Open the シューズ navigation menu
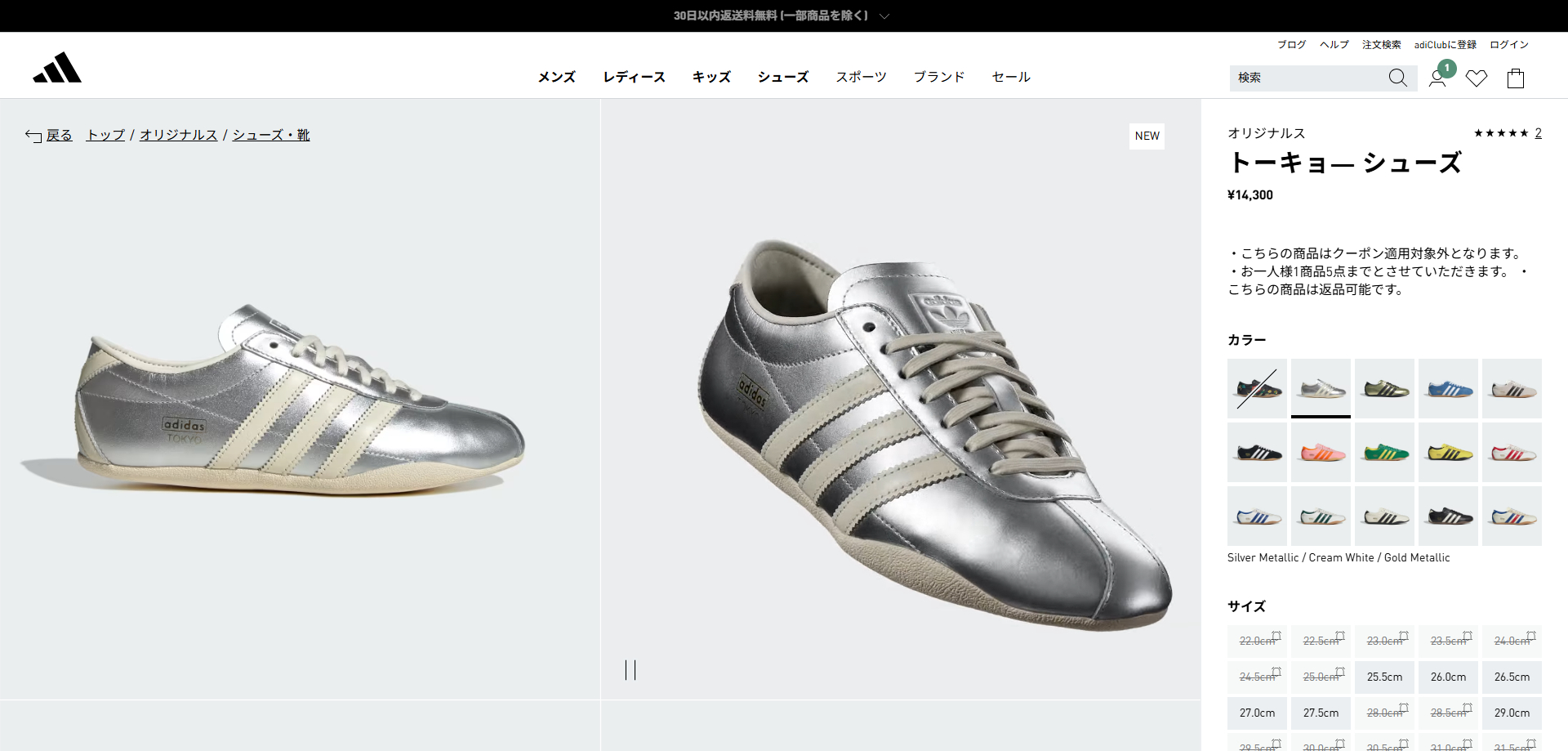The height and width of the screenshot is (751, 1568). (782, 77)
